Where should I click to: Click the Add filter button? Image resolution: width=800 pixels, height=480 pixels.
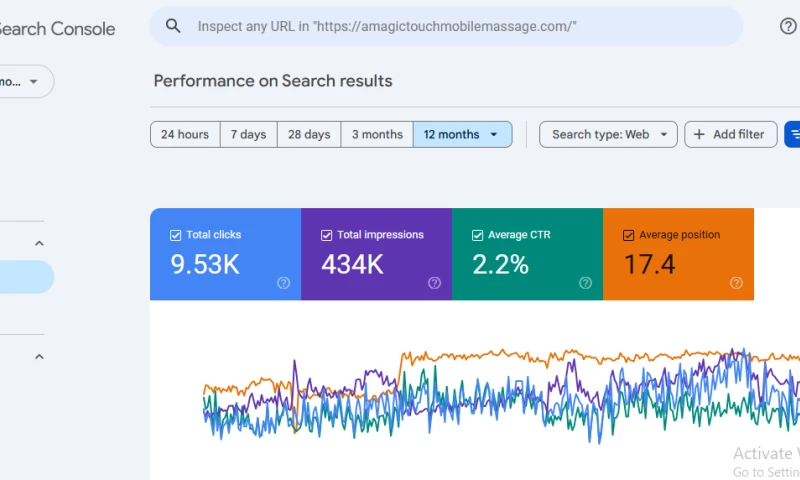coord(731,134)
